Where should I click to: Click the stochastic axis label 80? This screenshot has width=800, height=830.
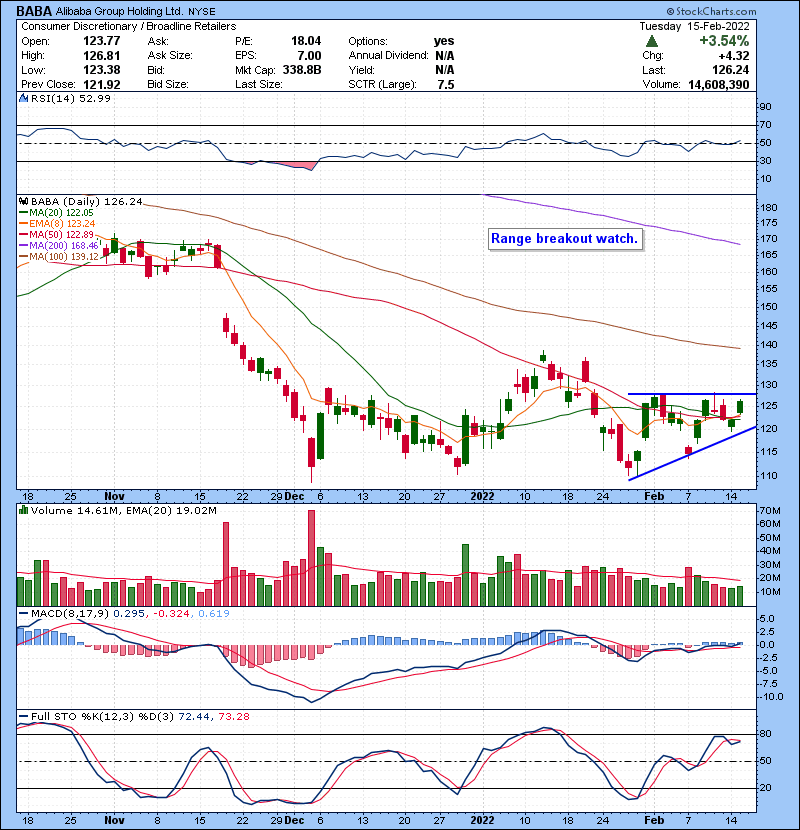pos(766,734)
